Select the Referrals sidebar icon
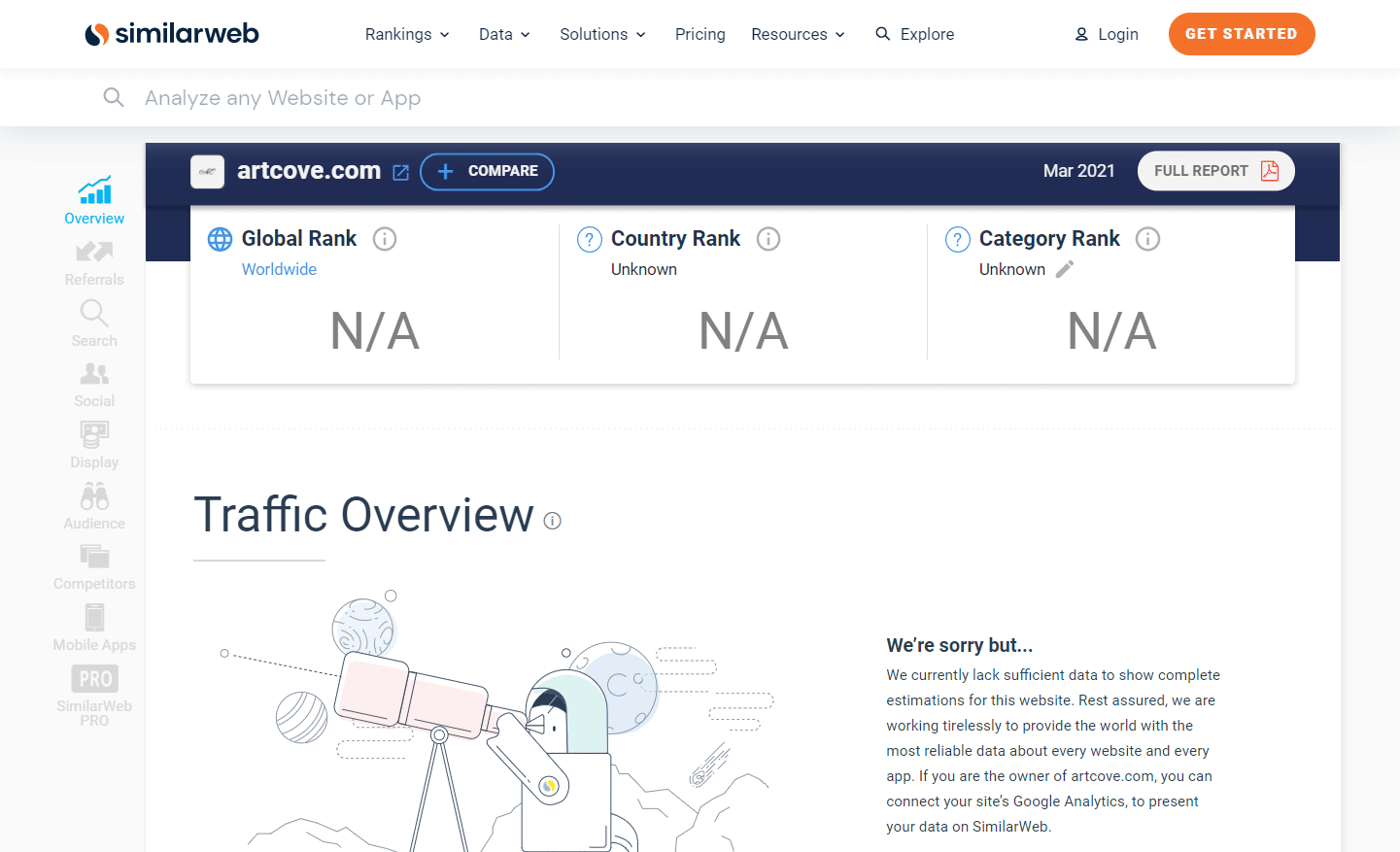 [93, 252]
